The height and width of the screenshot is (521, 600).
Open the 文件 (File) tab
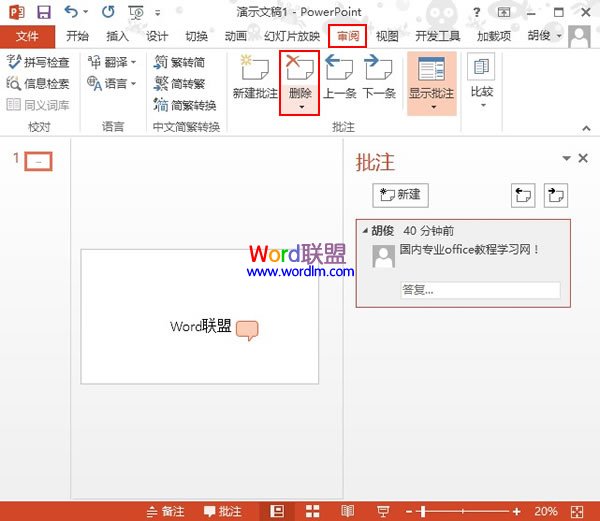coord(27,36)
